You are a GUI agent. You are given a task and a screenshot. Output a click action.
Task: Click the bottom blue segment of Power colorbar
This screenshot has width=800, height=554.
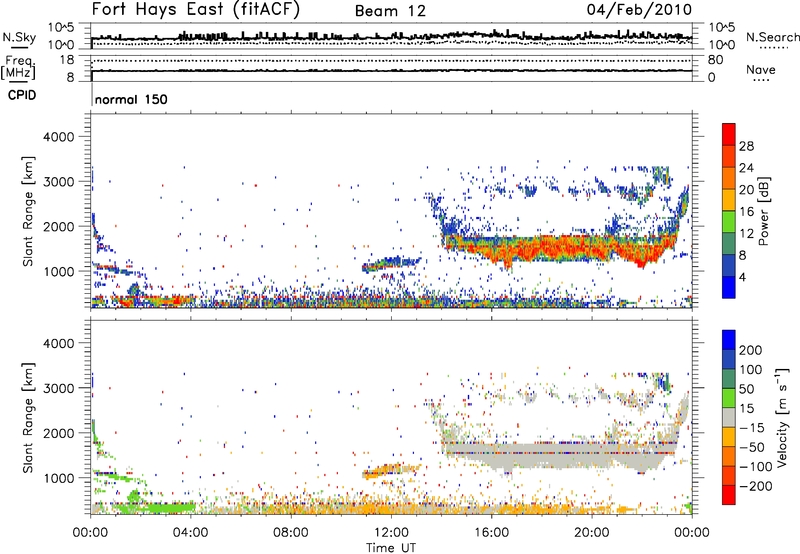(729, 287)
